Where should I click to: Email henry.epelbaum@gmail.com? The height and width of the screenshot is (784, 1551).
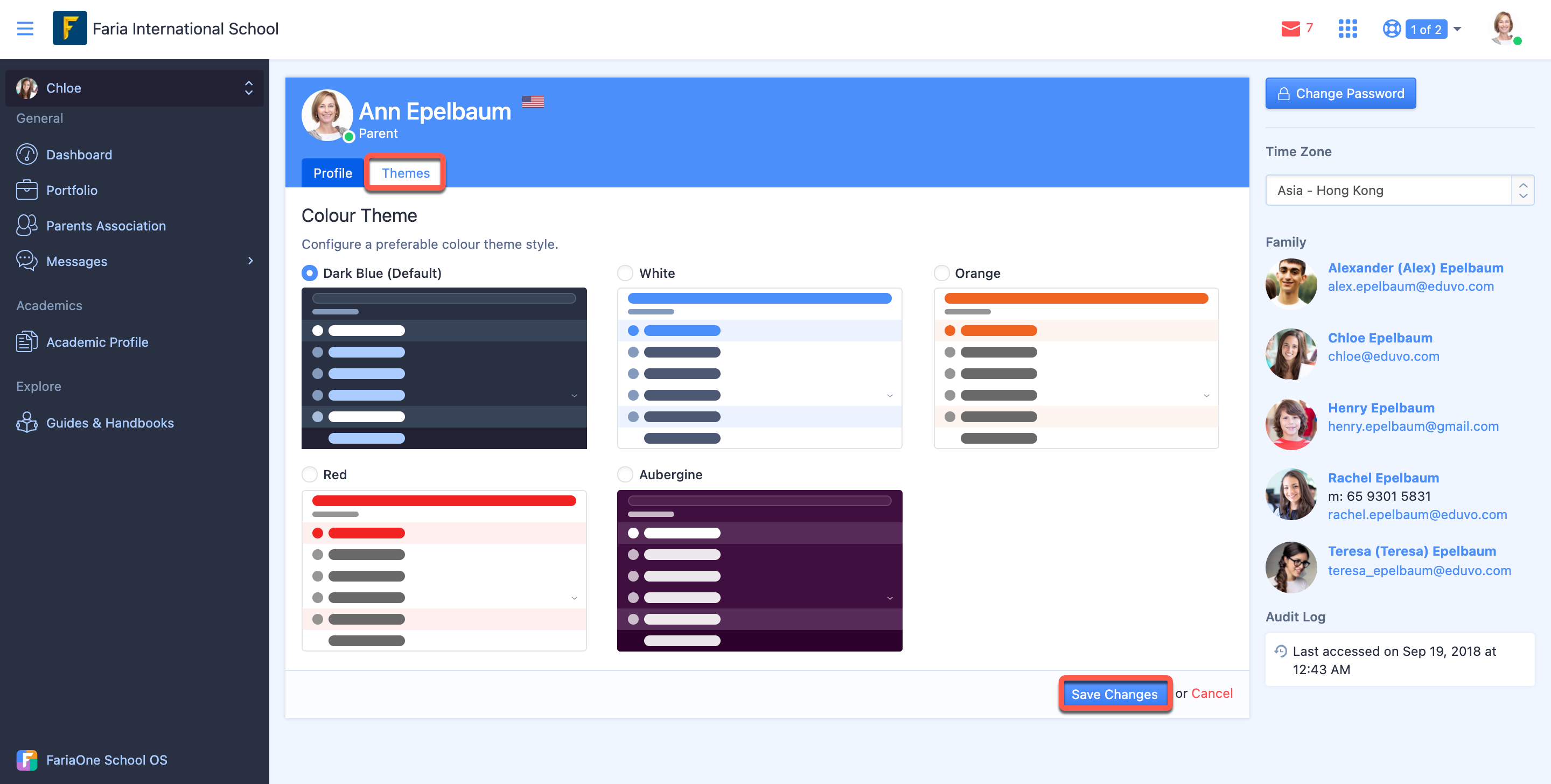[1413, 426]
